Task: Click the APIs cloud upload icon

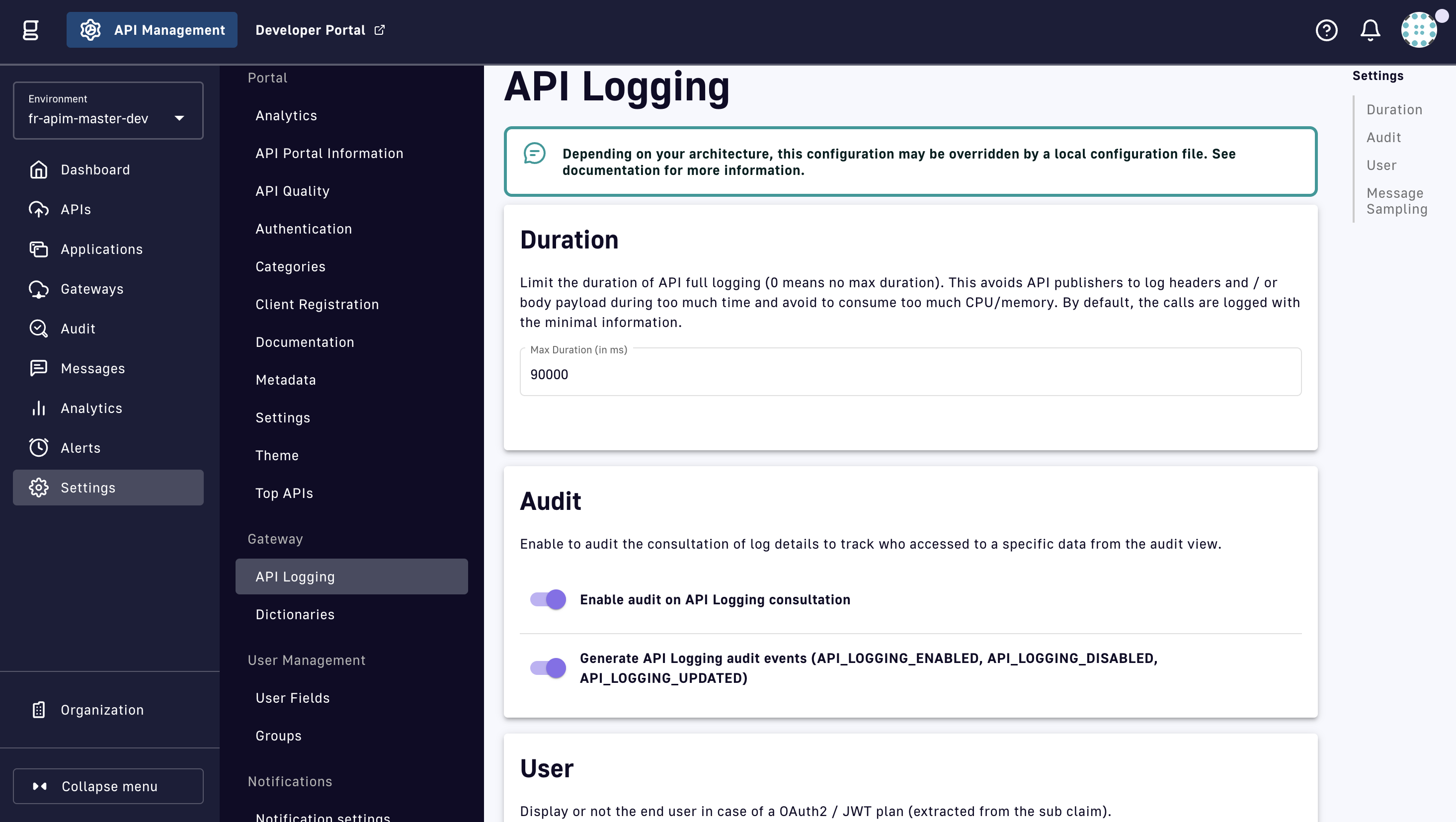Action: tap(38, 209)
